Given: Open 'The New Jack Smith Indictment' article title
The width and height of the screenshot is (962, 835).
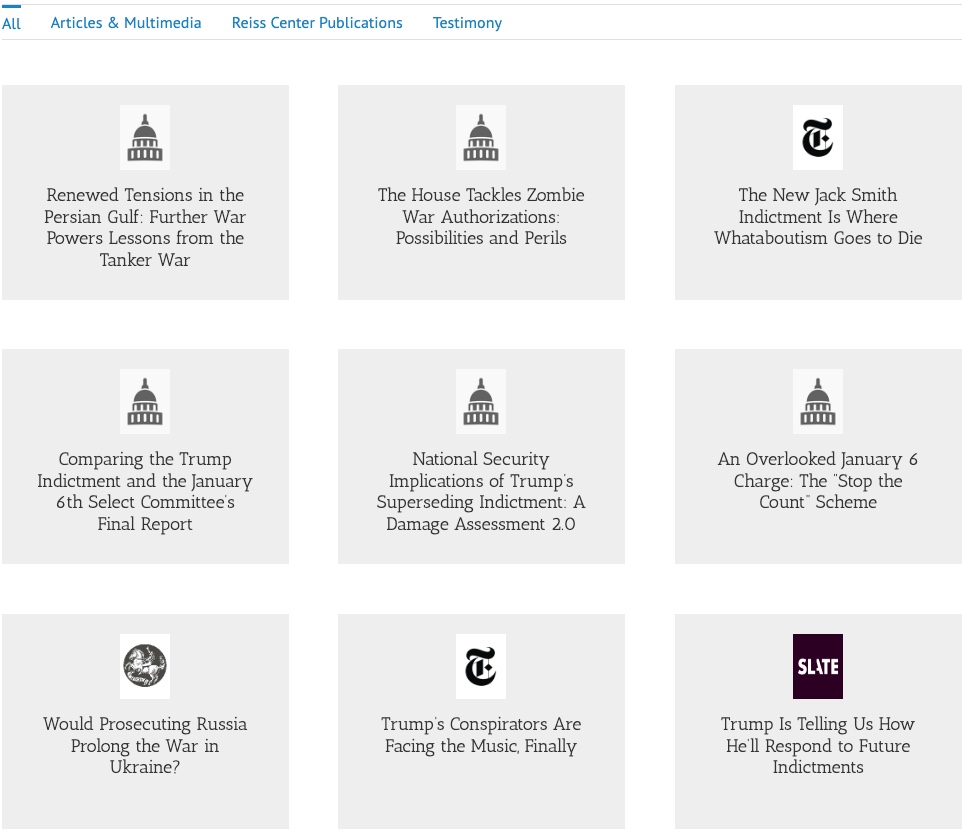Looking at the screenshot, I should click(817, 216).
